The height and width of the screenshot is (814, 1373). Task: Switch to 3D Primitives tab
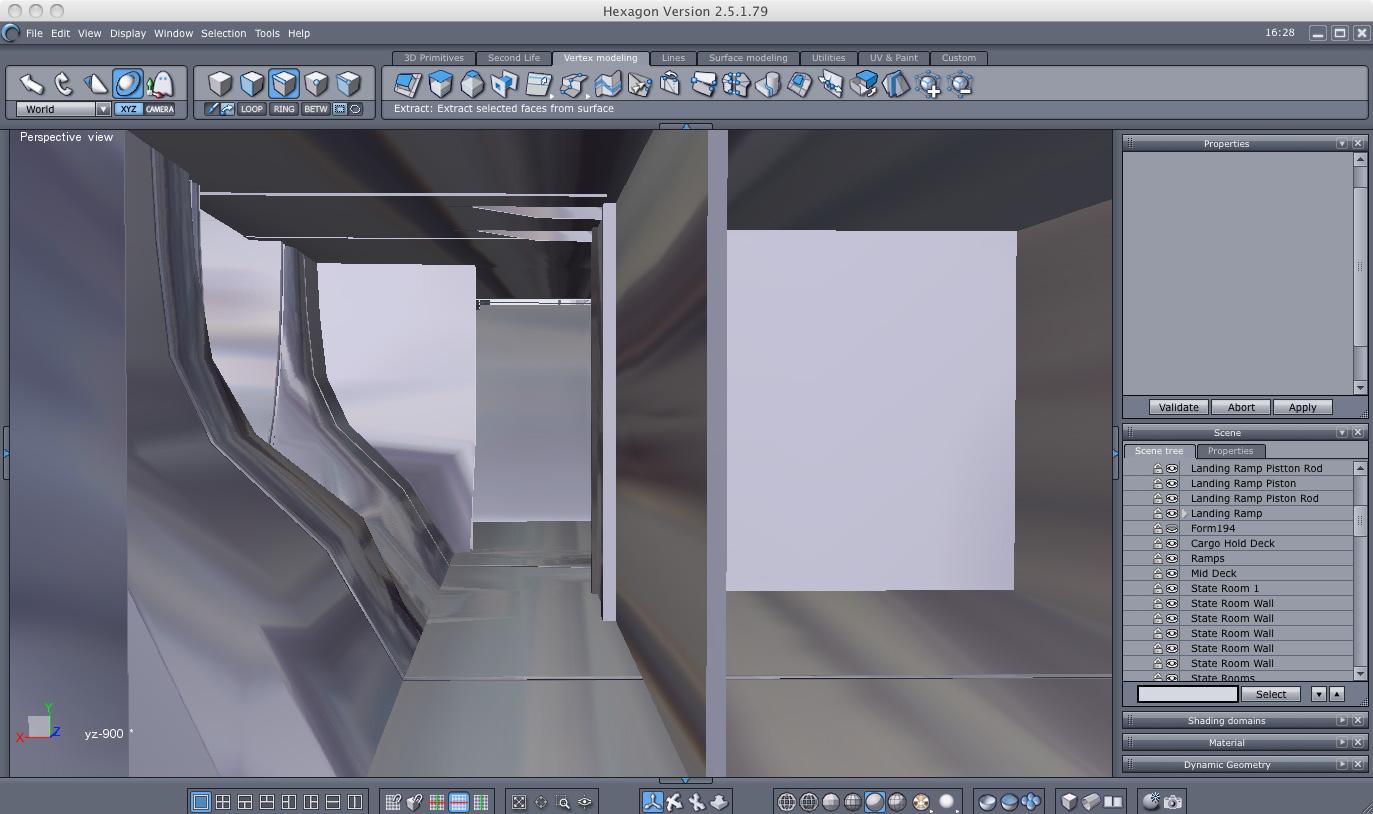(x=434, y=58)
